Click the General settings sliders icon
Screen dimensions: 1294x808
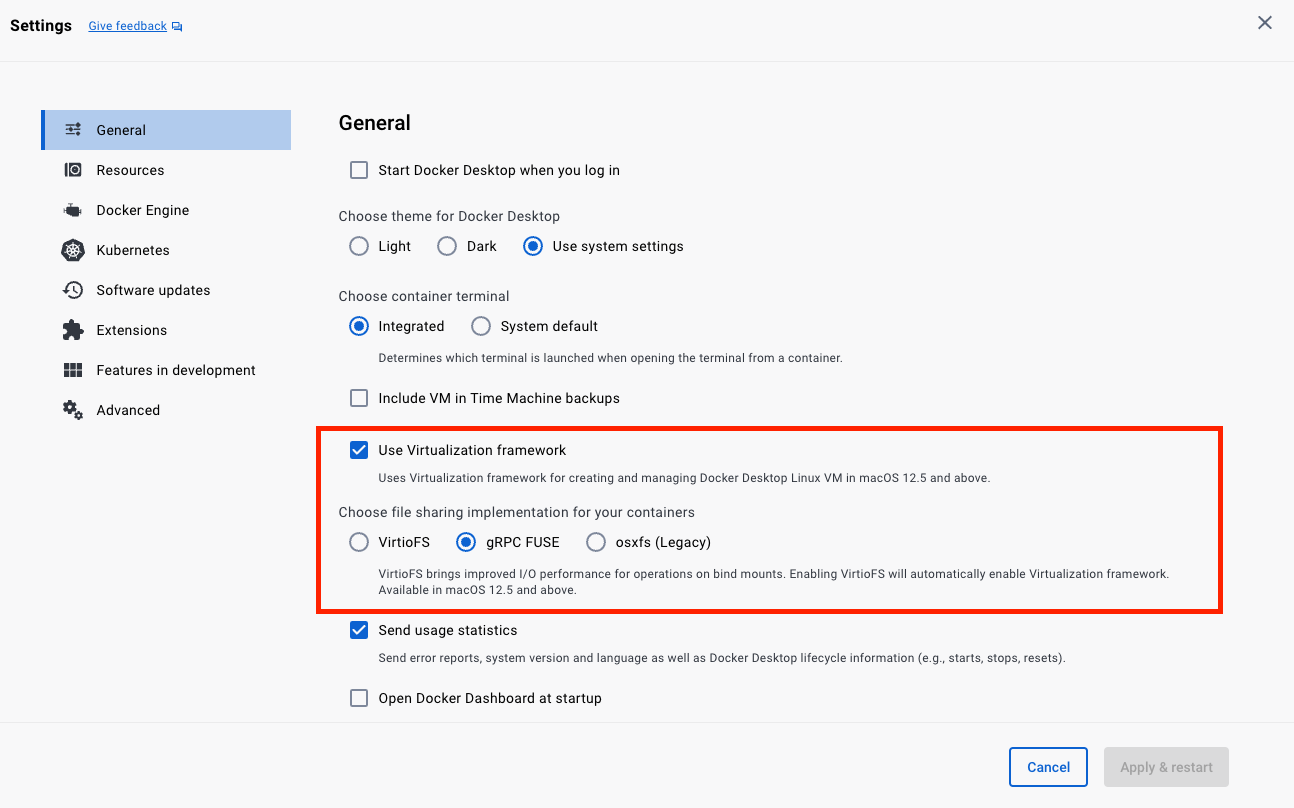click(x=72, y=129)
